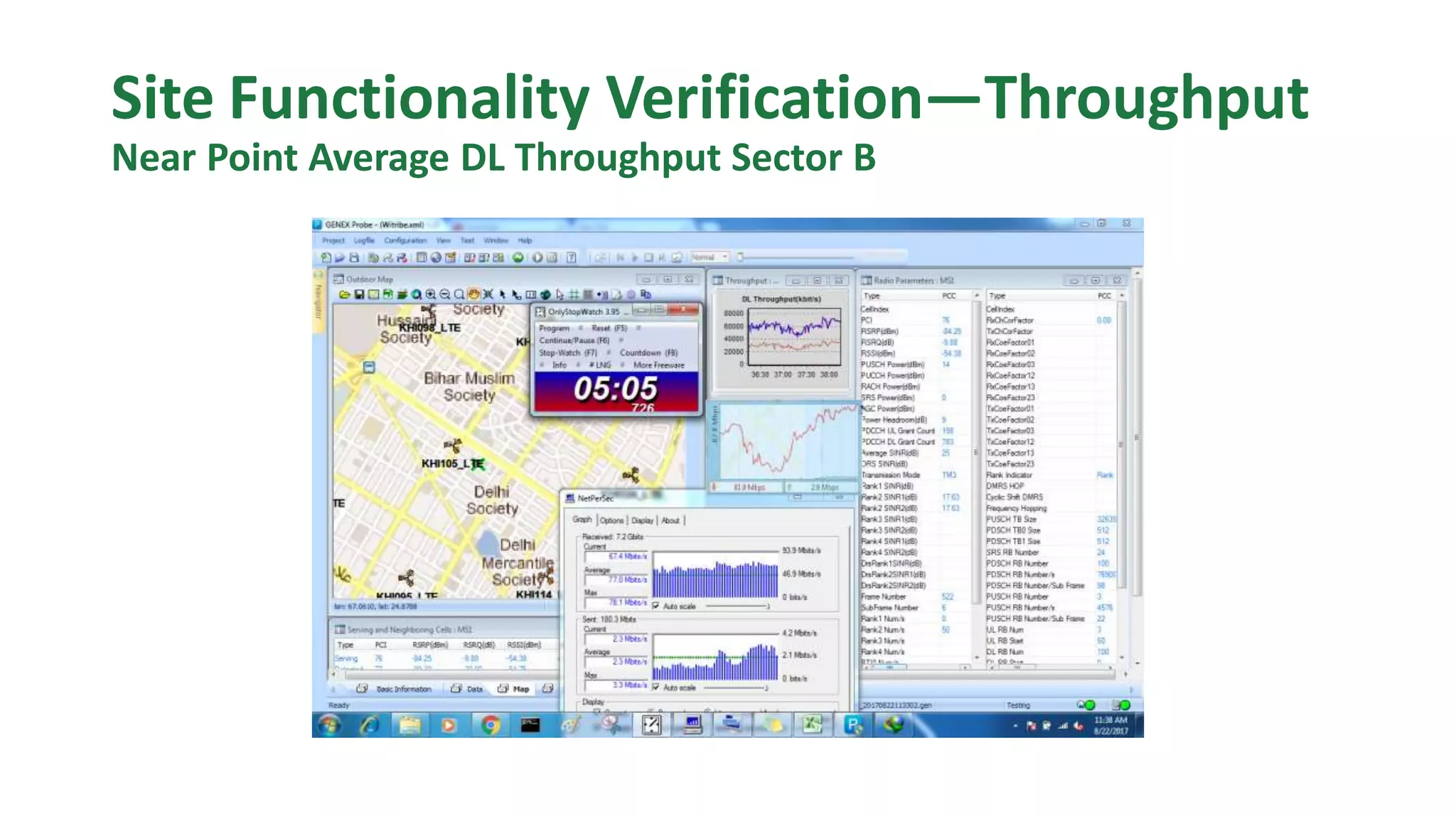The height and width of the screenshot is (819, 1456).
Task: Click Countdown (F8) in OnlyStopWatch
Action: point(648,353)
